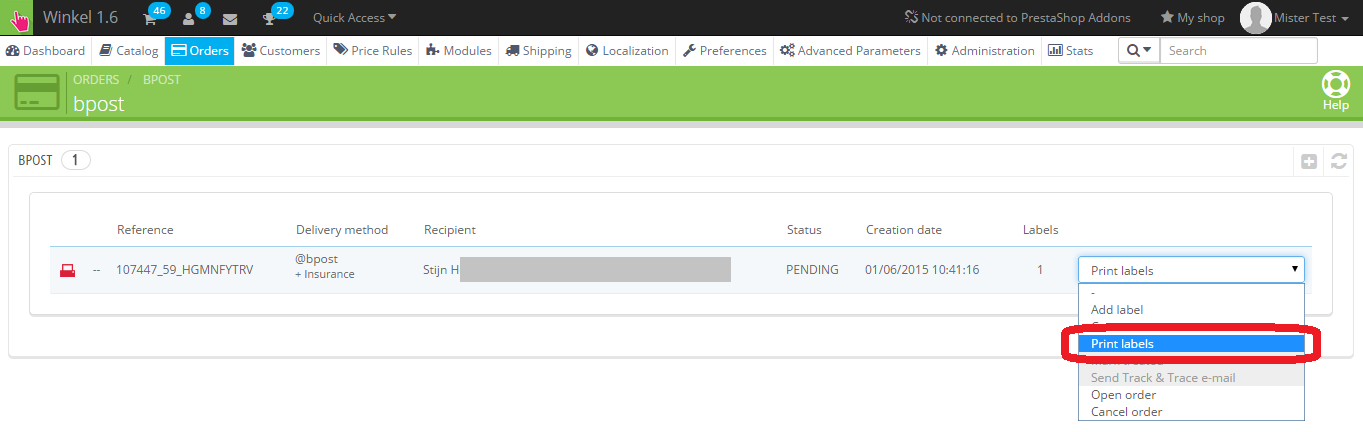Viewport: 1363px width, 432px height.
Task: Open the Dashboard menu
Action: point(46,50)
